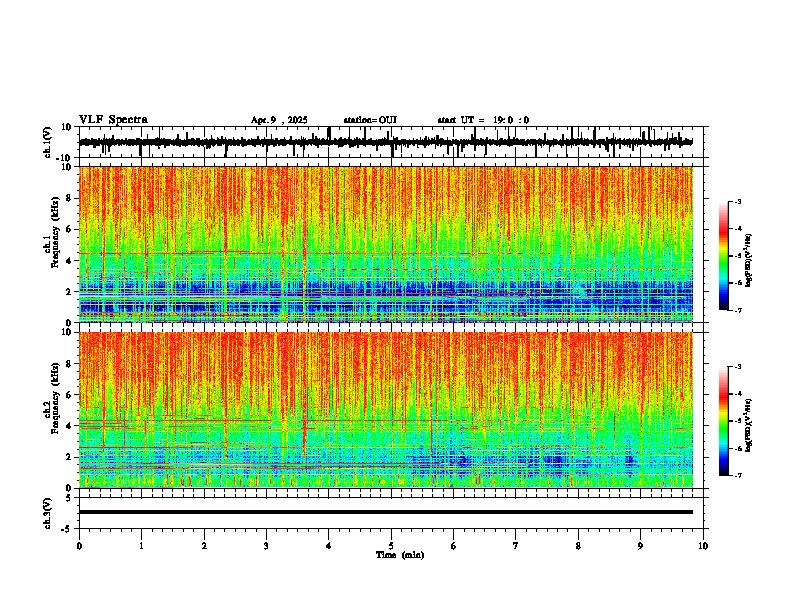The width and height of the screenshot is (792, 612).
Task: Click inside the ch.1 frequency spectrogram
Action: point(386,244)
